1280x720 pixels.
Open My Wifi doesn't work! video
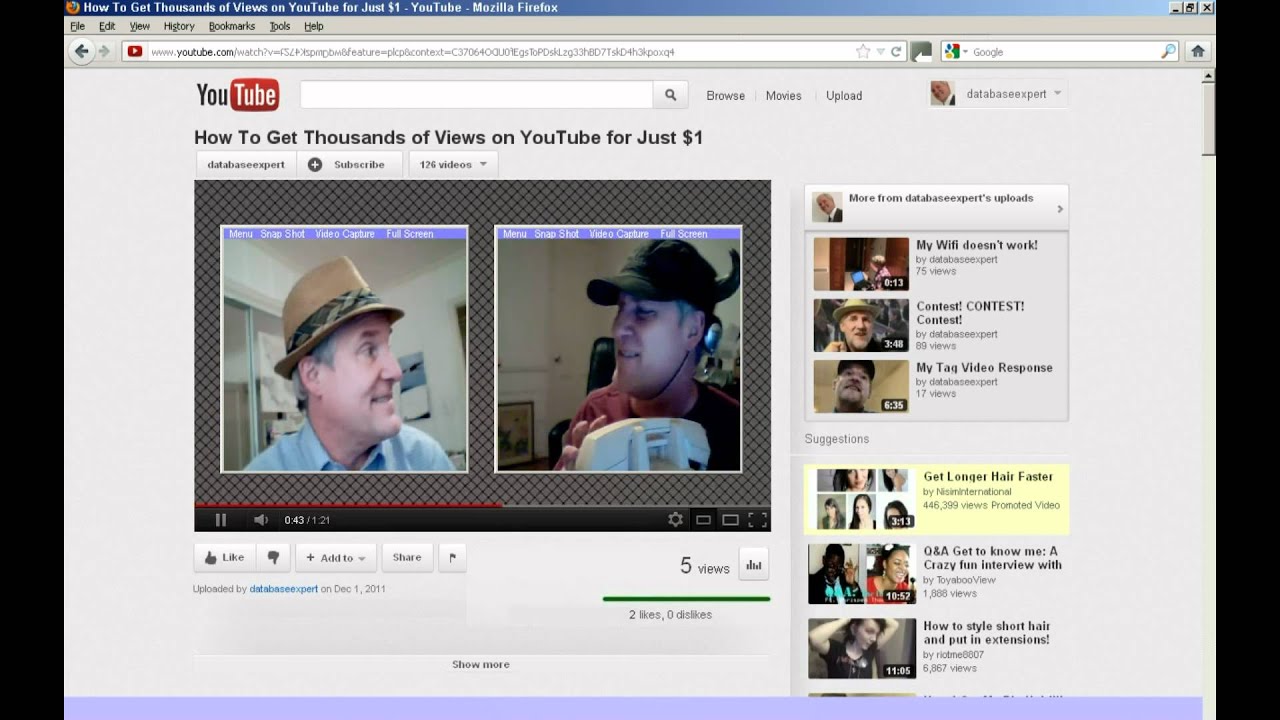point(977,245)
